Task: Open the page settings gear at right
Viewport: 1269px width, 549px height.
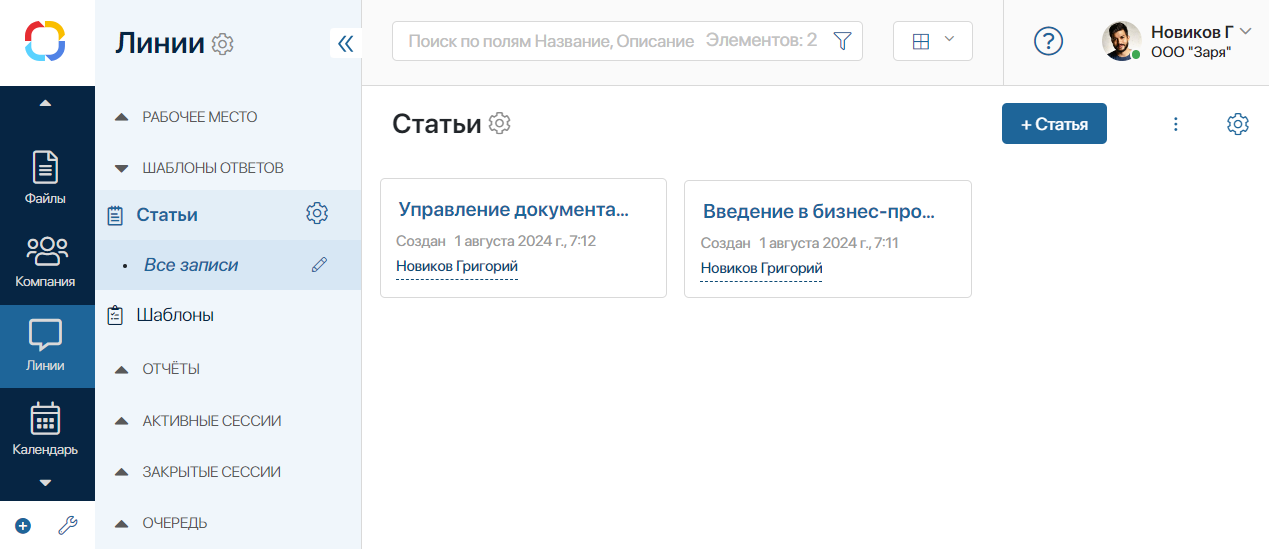Action: (1238, 124)
